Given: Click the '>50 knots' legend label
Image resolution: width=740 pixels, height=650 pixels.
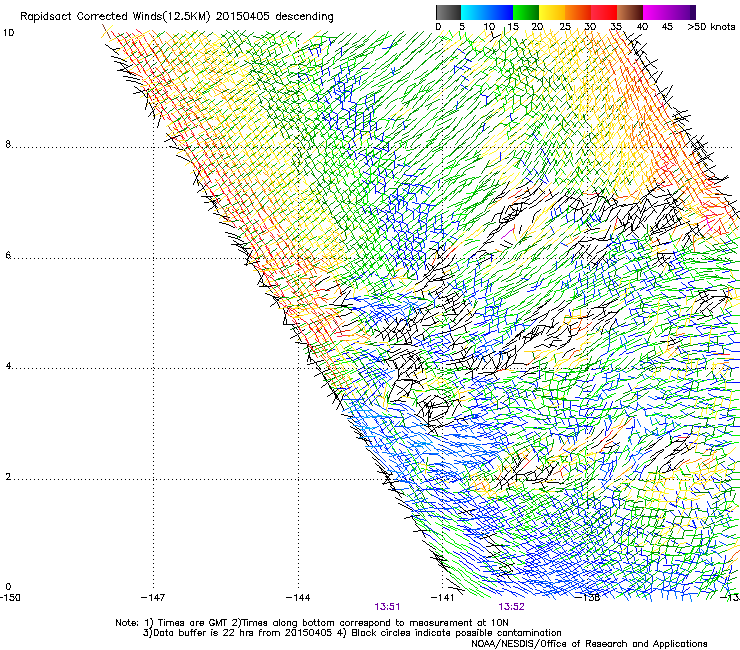Looking at the screenshot, I should 711,27.
